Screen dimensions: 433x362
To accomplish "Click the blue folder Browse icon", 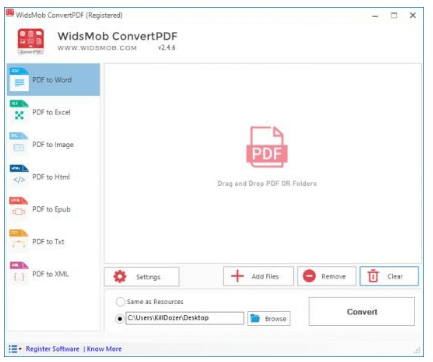I will pos(255,318).
